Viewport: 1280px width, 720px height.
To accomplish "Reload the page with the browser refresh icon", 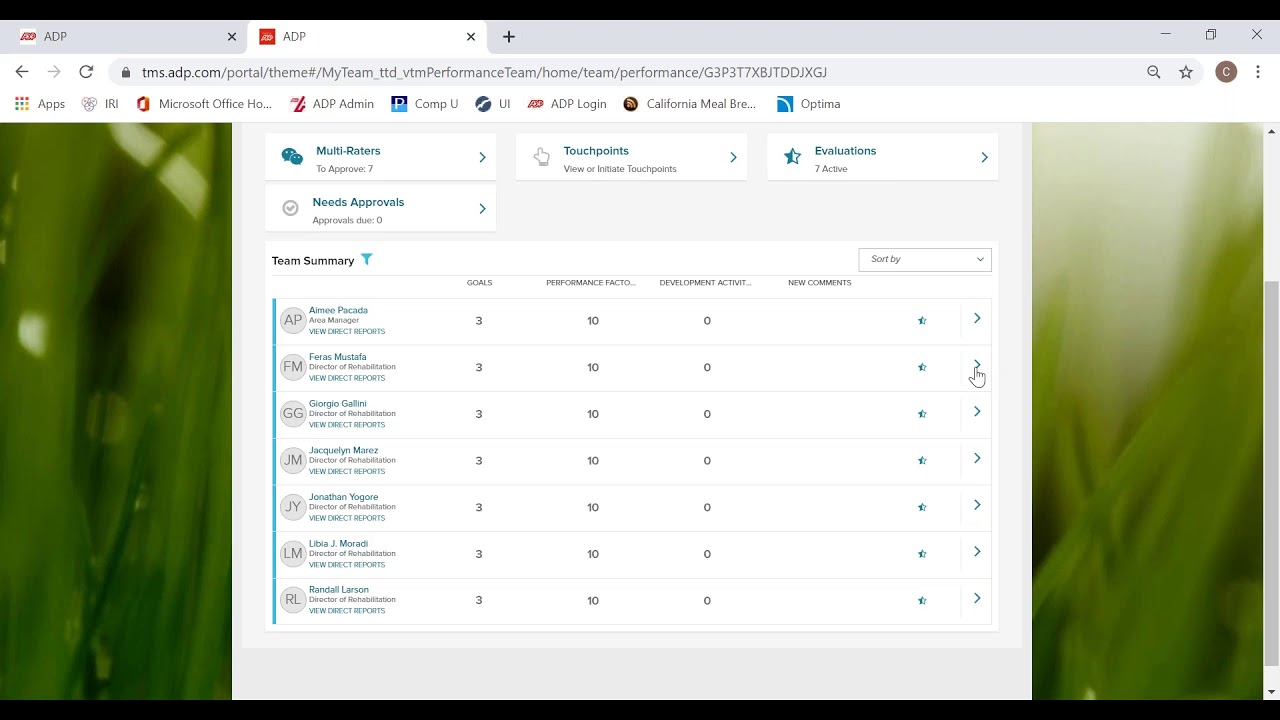I will [x=86, y=72].
